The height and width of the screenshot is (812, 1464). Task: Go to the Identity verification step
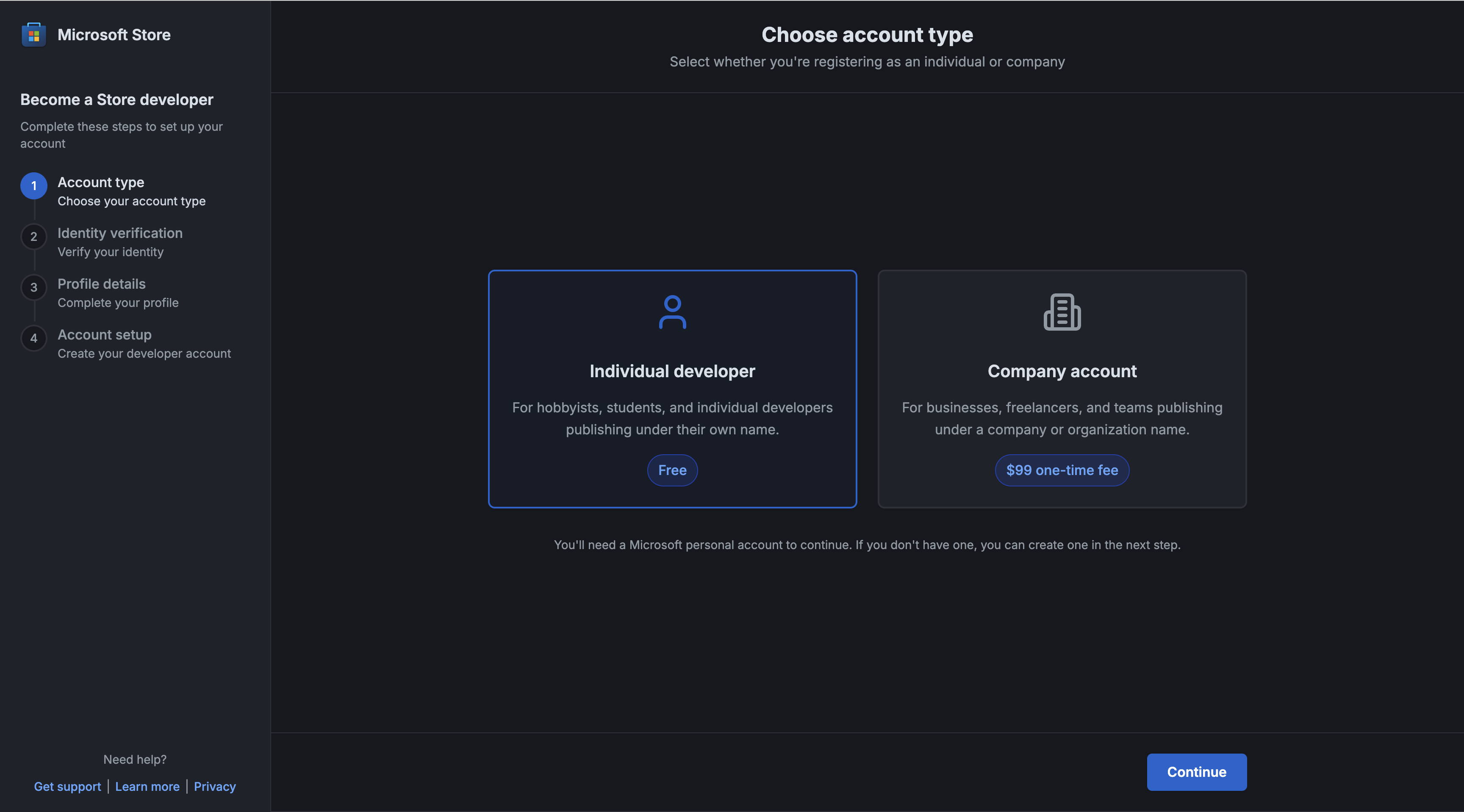coord(120,233)
